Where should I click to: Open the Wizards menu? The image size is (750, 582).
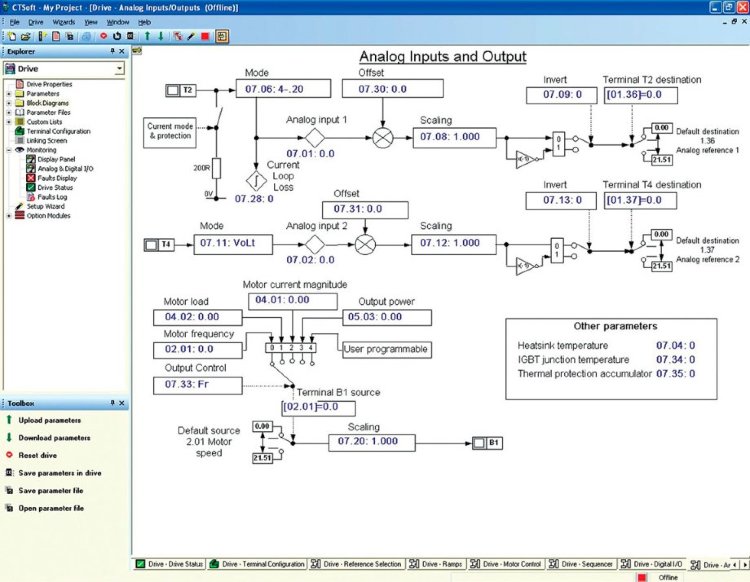(x=63, y=21)
